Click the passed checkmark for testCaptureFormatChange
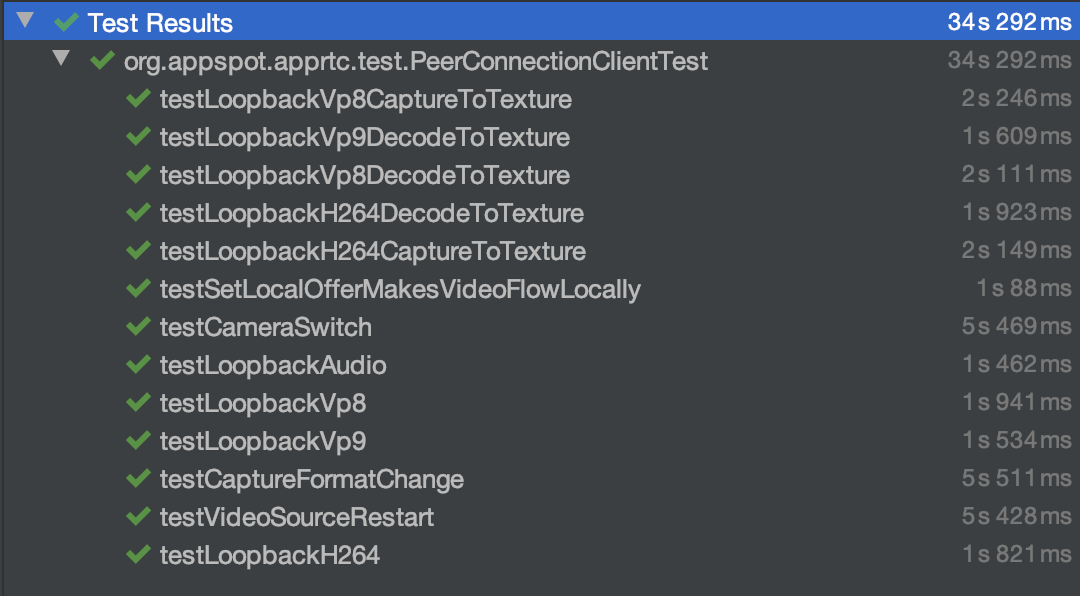1080x596 pixels. tap(138, 479)
